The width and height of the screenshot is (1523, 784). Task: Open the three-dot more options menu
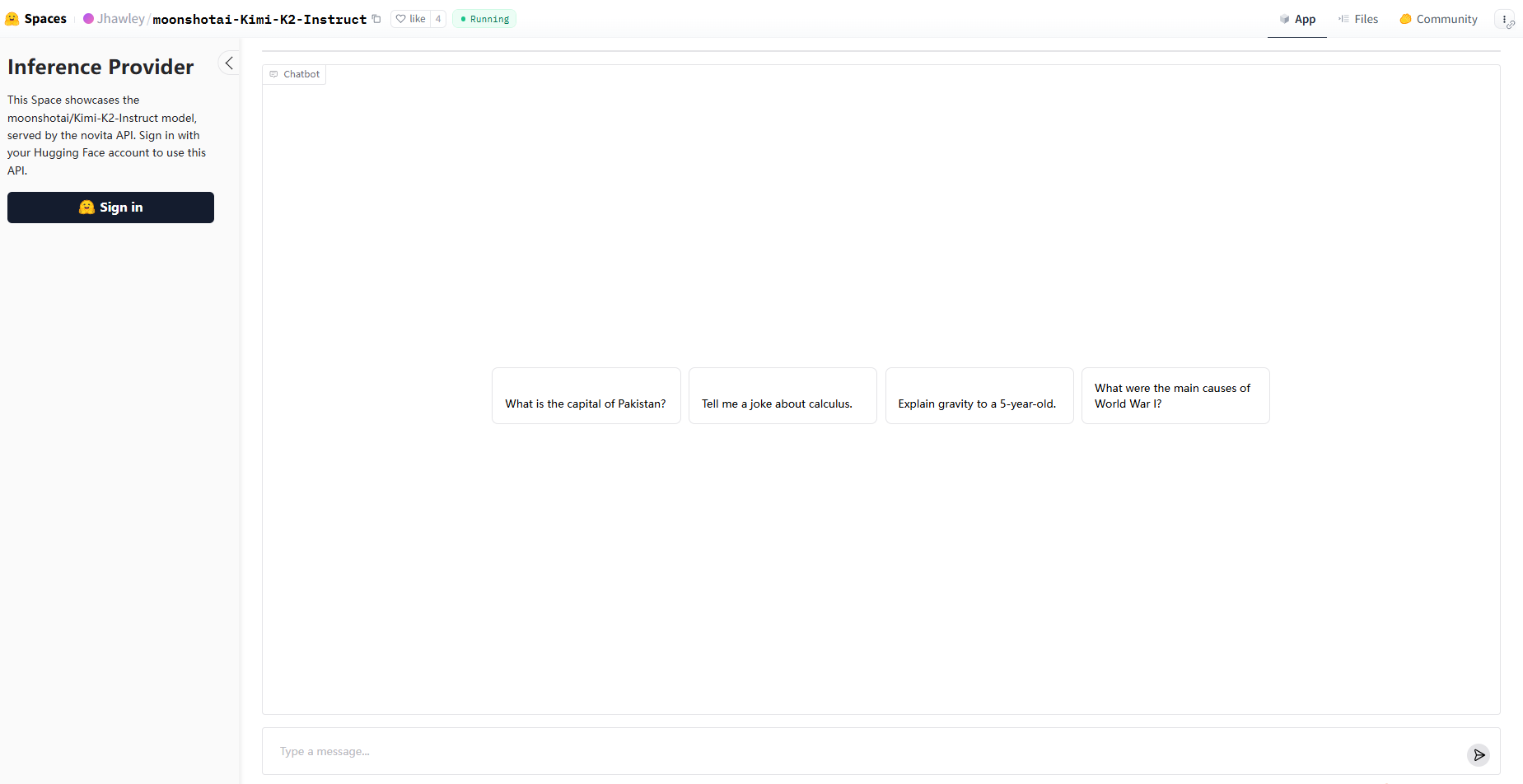pos(1505,19)
